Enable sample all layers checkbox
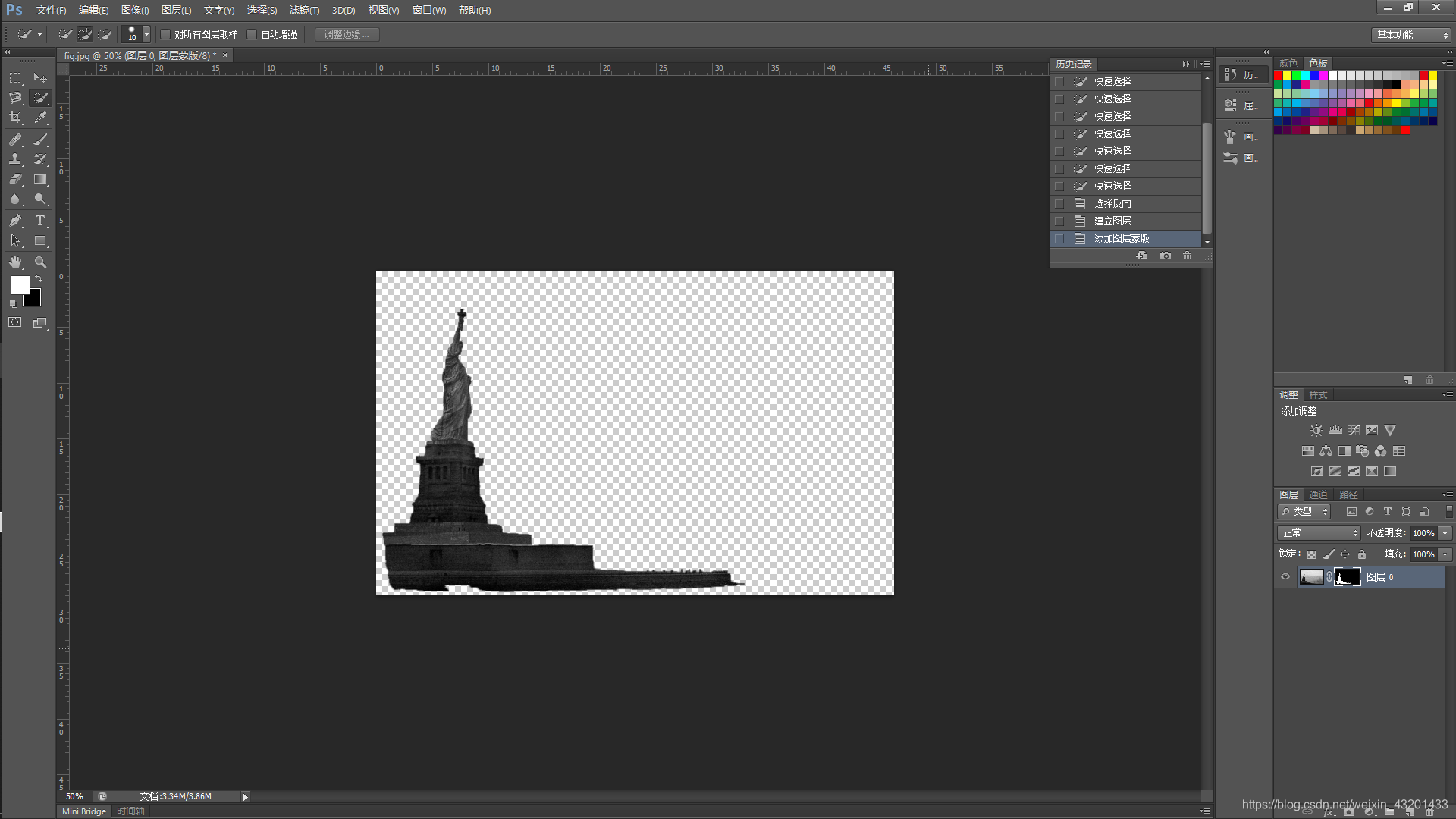This screenshot has width=1456, height=819. pyautogui.click(x=165, y=34)
